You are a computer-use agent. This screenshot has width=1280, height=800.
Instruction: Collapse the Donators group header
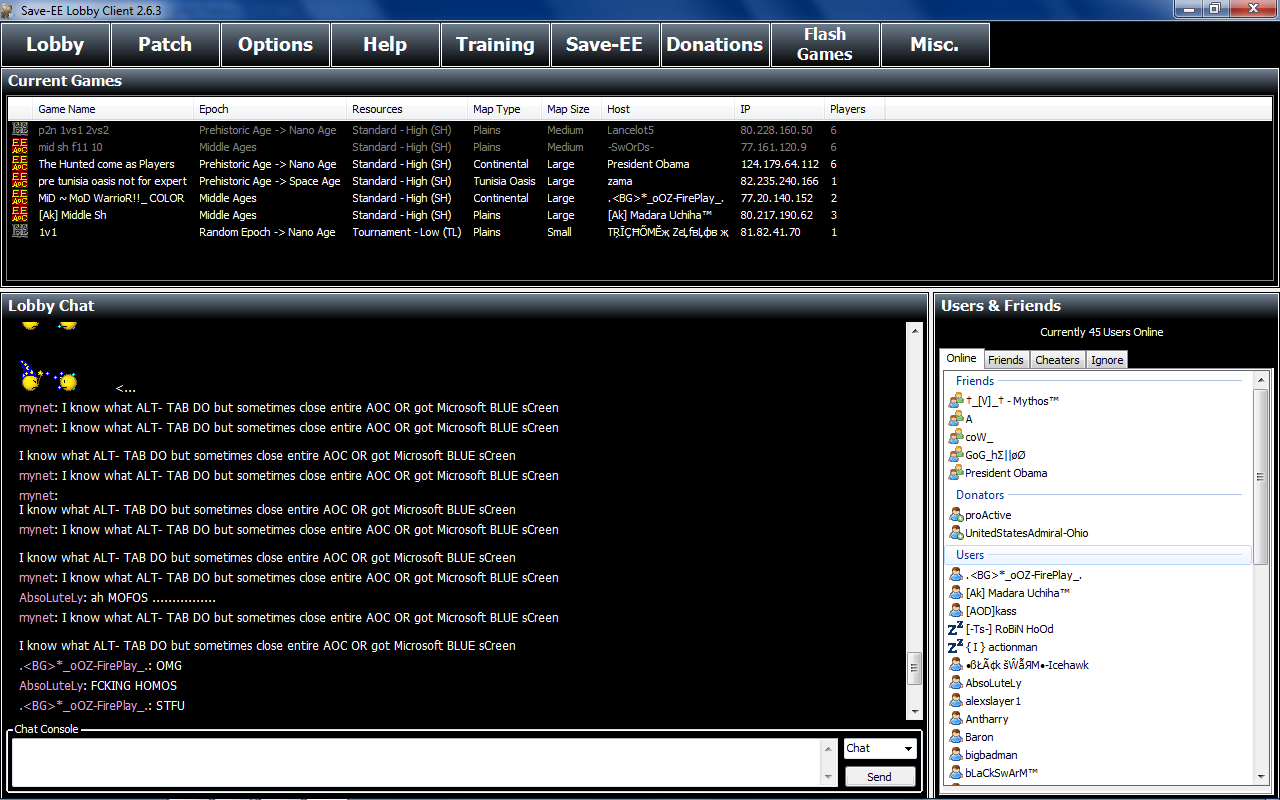pos(980,495)
